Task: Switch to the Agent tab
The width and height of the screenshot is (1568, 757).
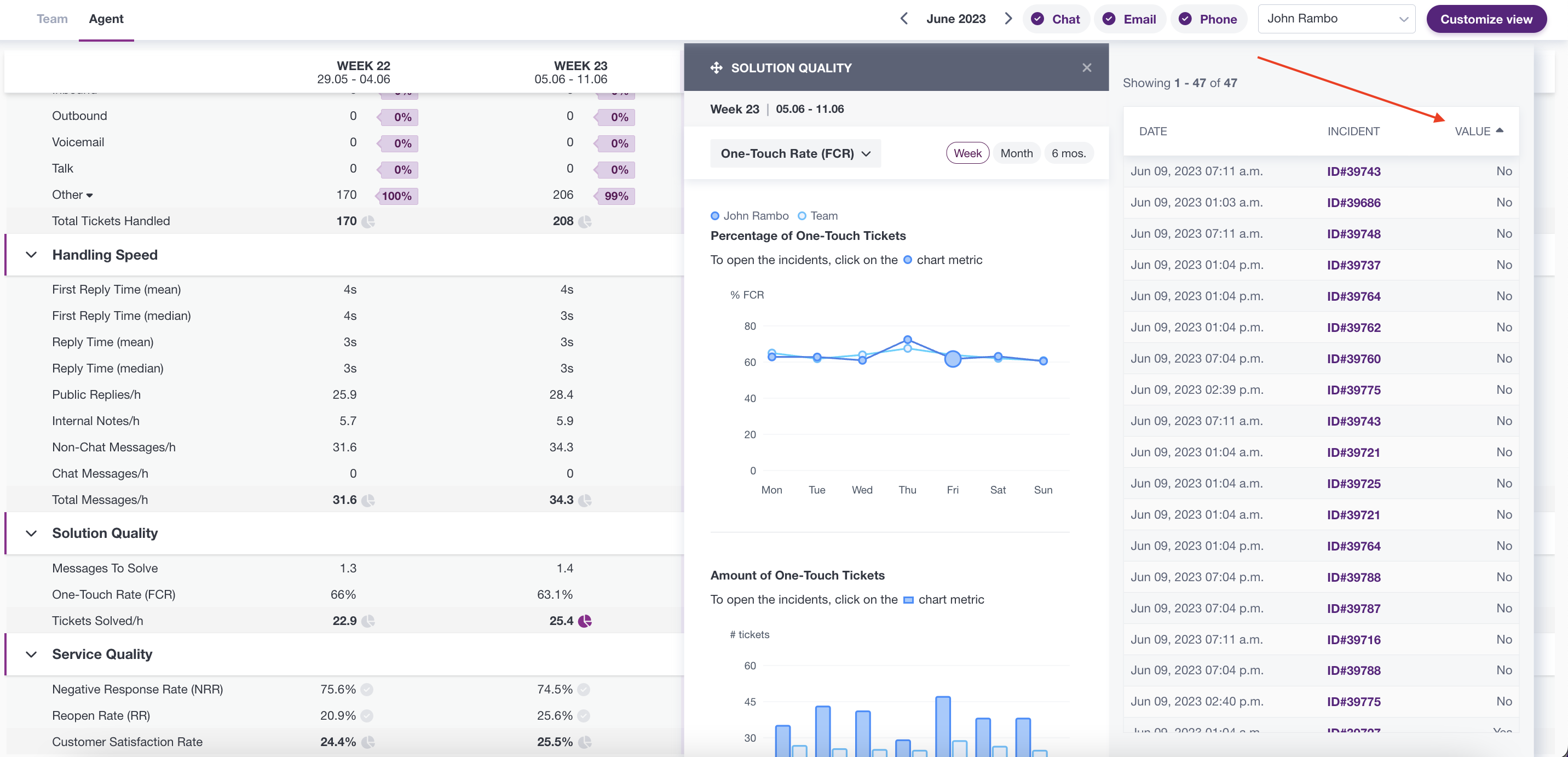Action: pyautogui.click(x=106, y=19)
